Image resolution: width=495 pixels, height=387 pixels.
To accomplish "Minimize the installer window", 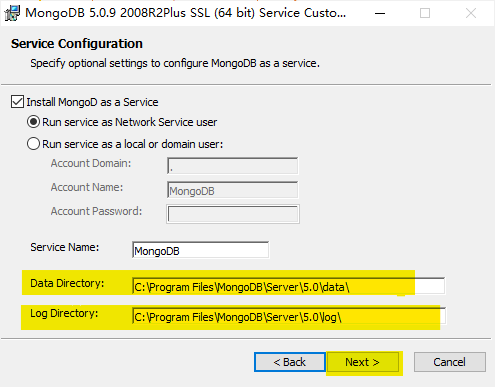I will tap(380, 13).
